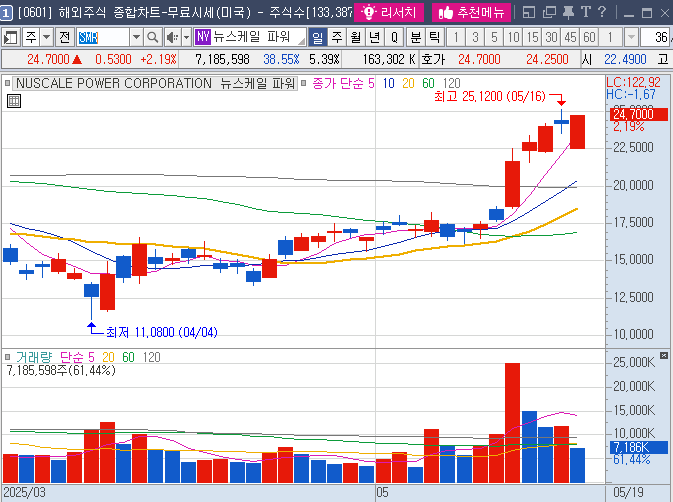Choose the 60 interval button
The height and width of the screenshot is (502, 673).
point(589,38)
